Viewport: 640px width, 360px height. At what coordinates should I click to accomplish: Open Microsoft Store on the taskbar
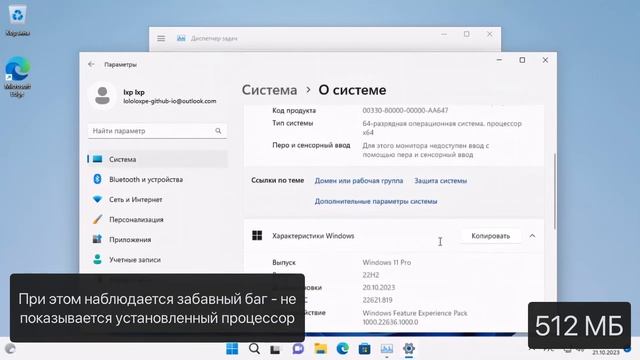point(364,349)
